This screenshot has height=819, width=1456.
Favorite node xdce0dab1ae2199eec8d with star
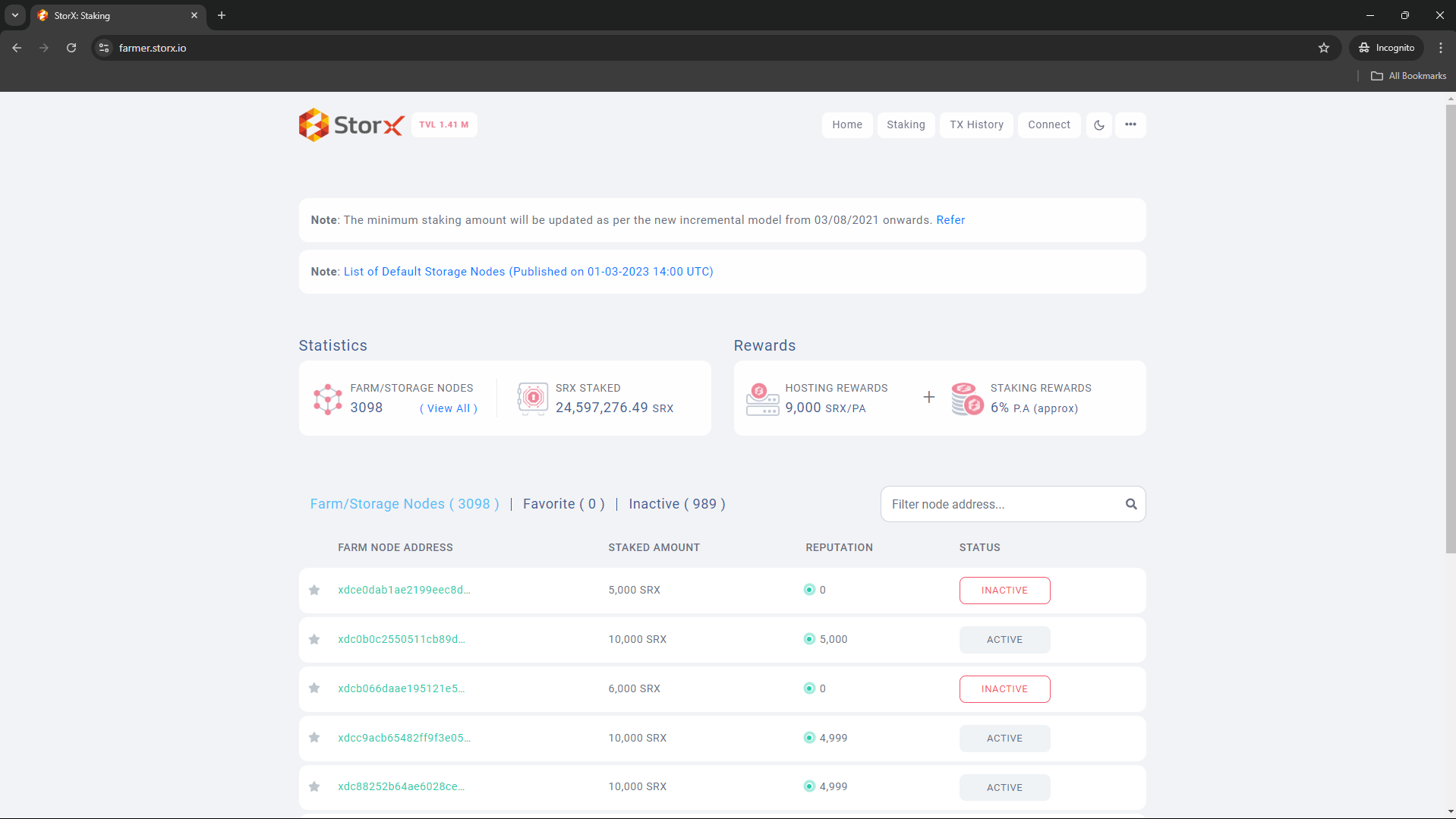tap(314, 591)
